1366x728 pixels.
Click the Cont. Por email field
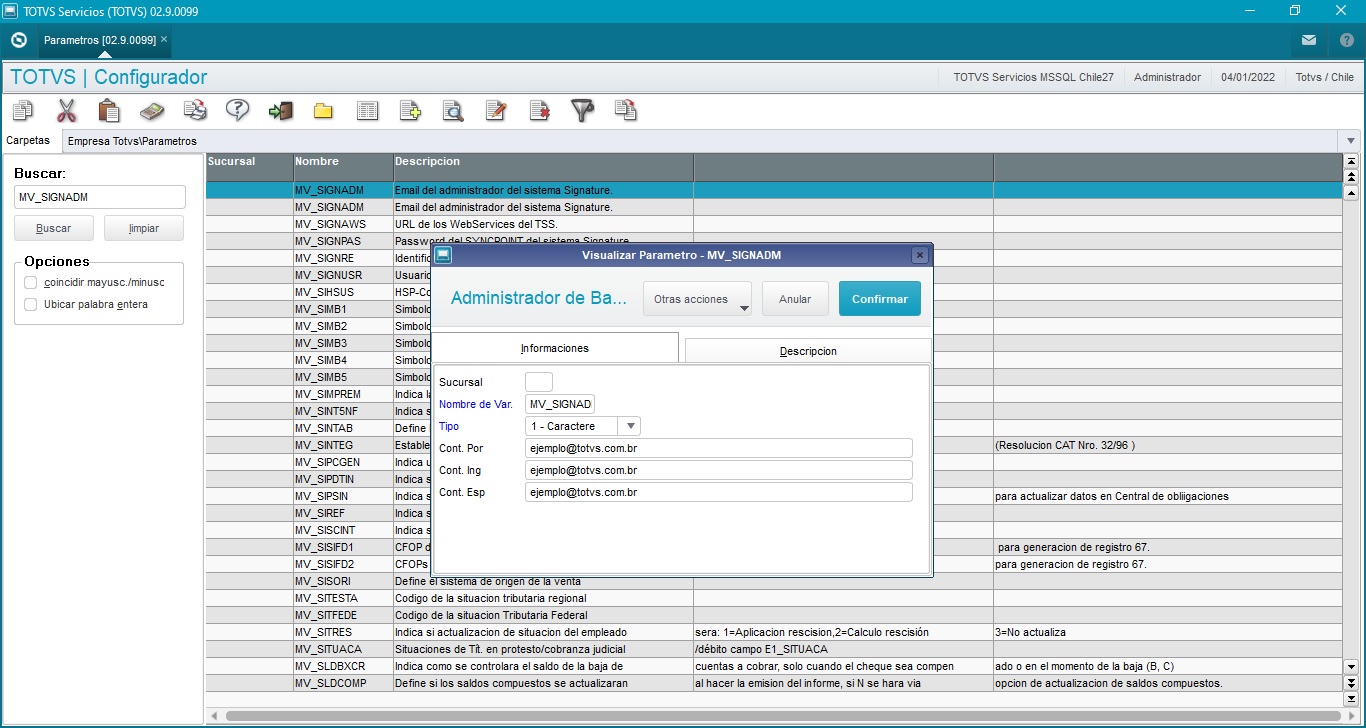(719, 448)
